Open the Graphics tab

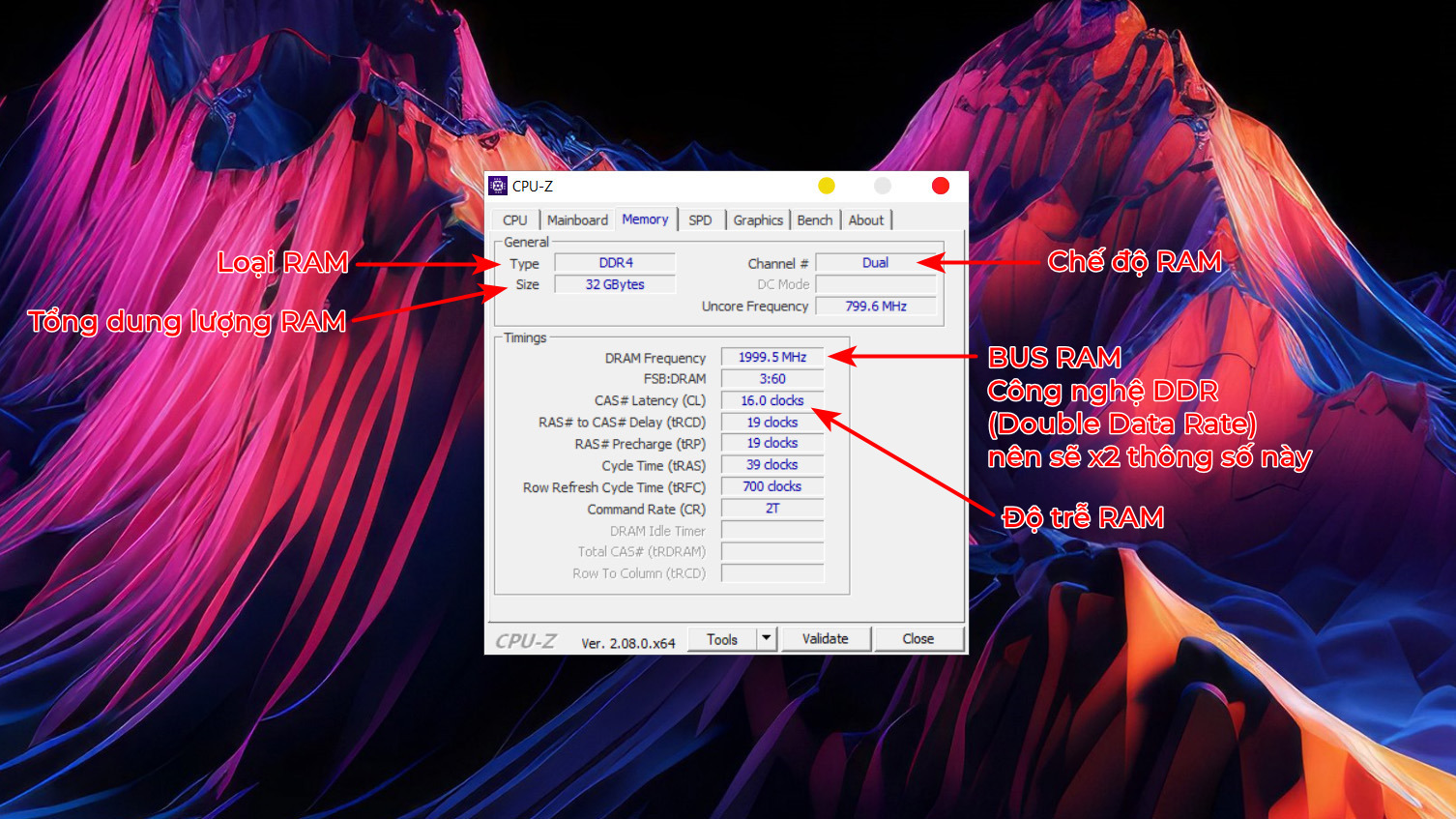758,220
